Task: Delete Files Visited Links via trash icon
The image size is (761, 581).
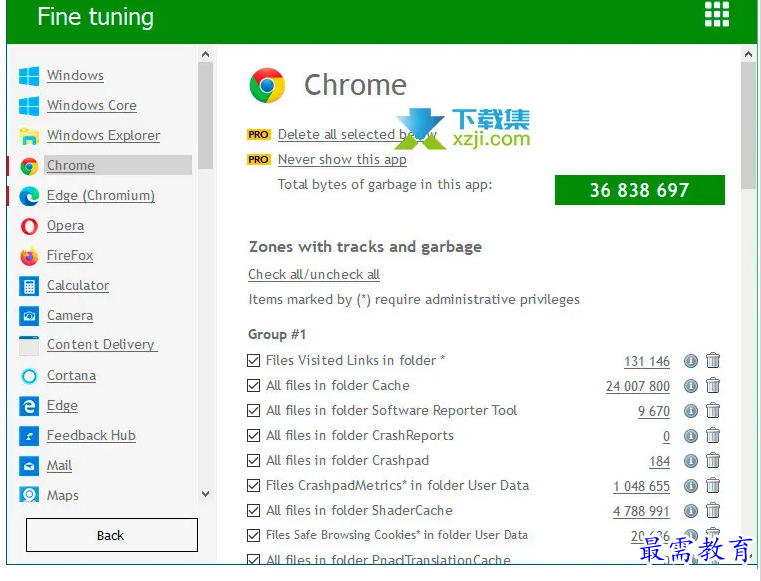Action: [713, 360]
